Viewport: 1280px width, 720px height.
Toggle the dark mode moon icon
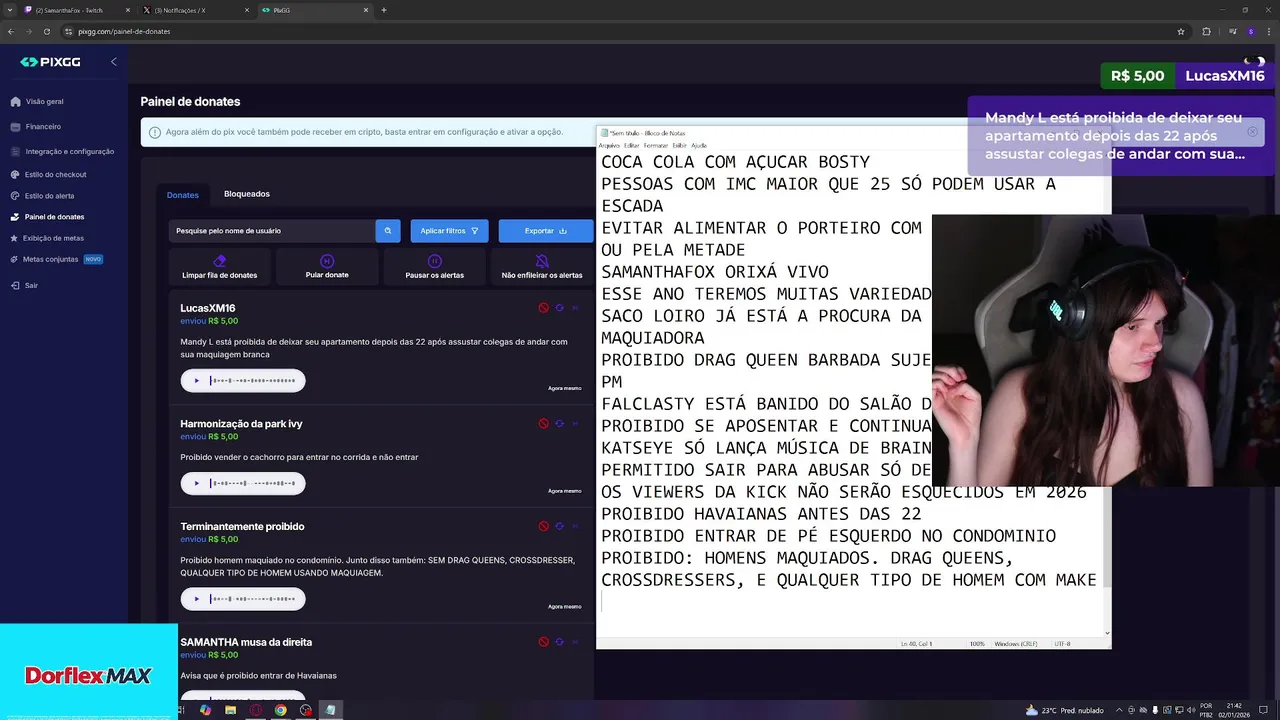tap(1254, 62)
